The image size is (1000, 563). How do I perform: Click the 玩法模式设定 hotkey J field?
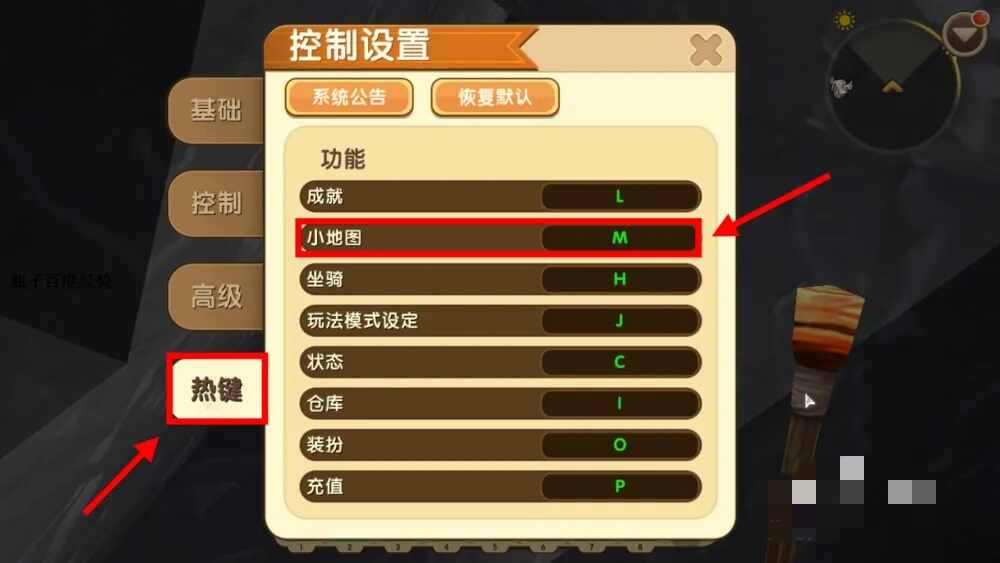(x=620, y=321)
